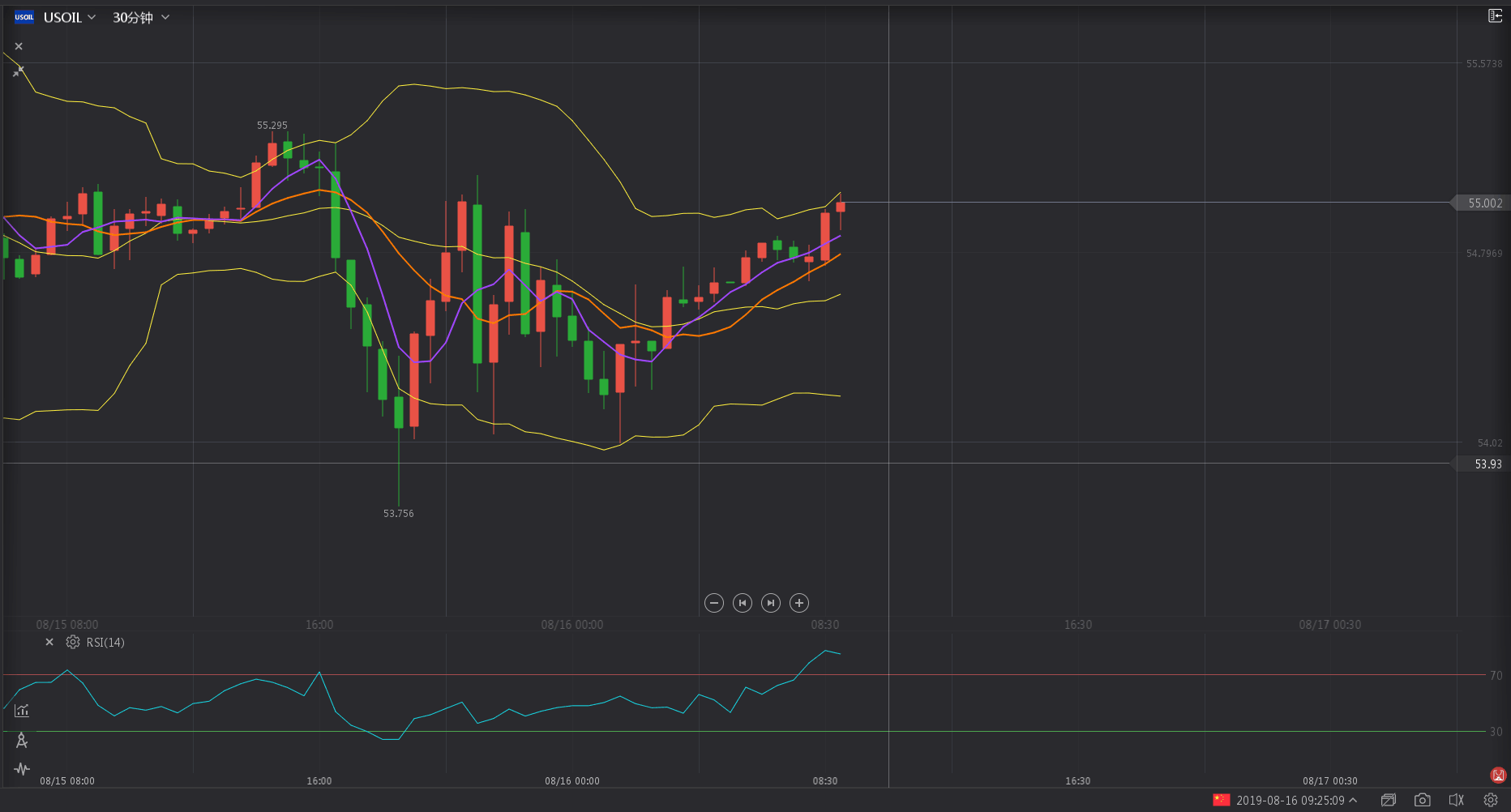The width and height of the screenshot is (1511, 812).
Task: Take a chart snapshot with camera icon
Action: 1423,800
